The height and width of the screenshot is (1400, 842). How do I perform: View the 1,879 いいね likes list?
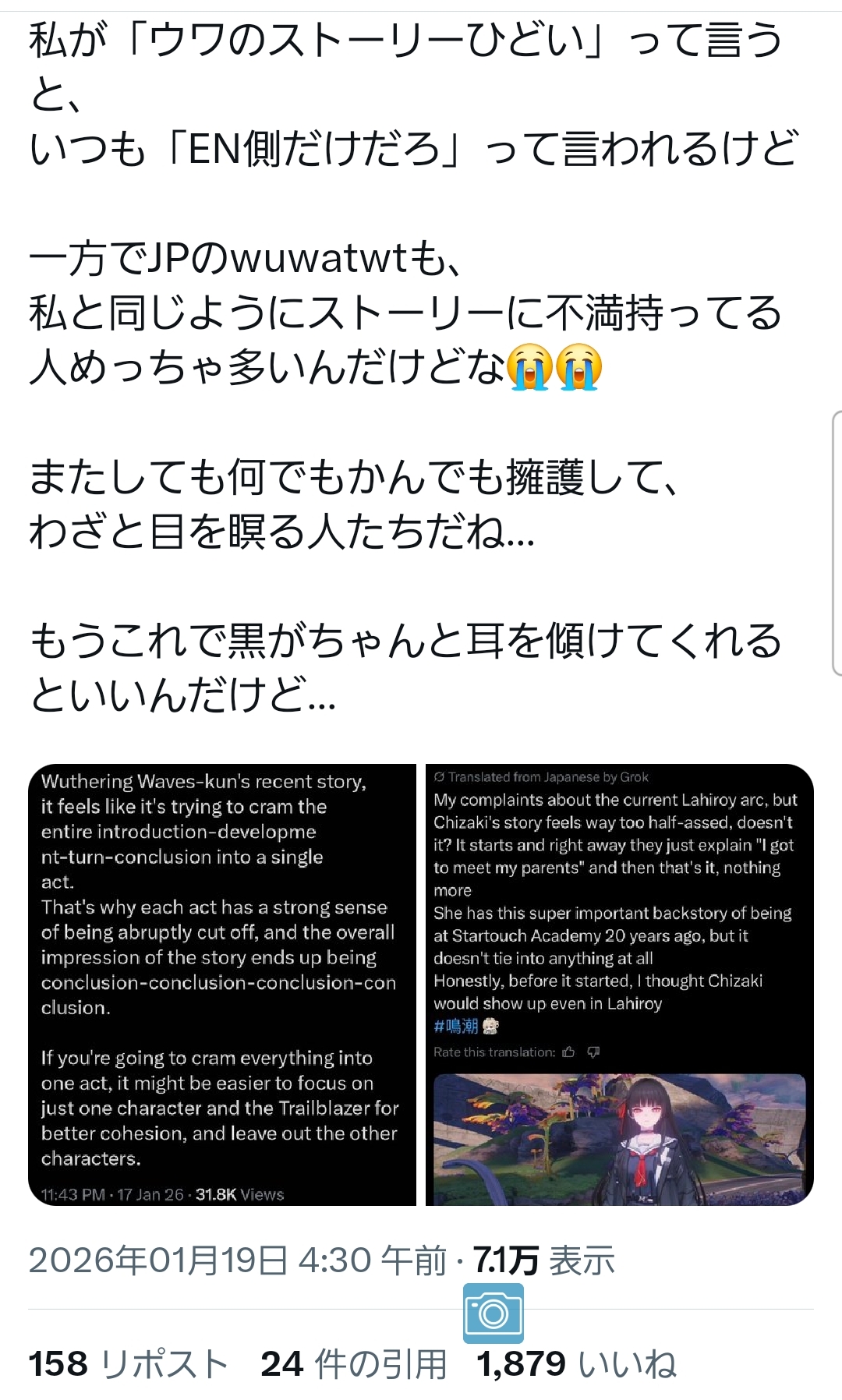577,1364
